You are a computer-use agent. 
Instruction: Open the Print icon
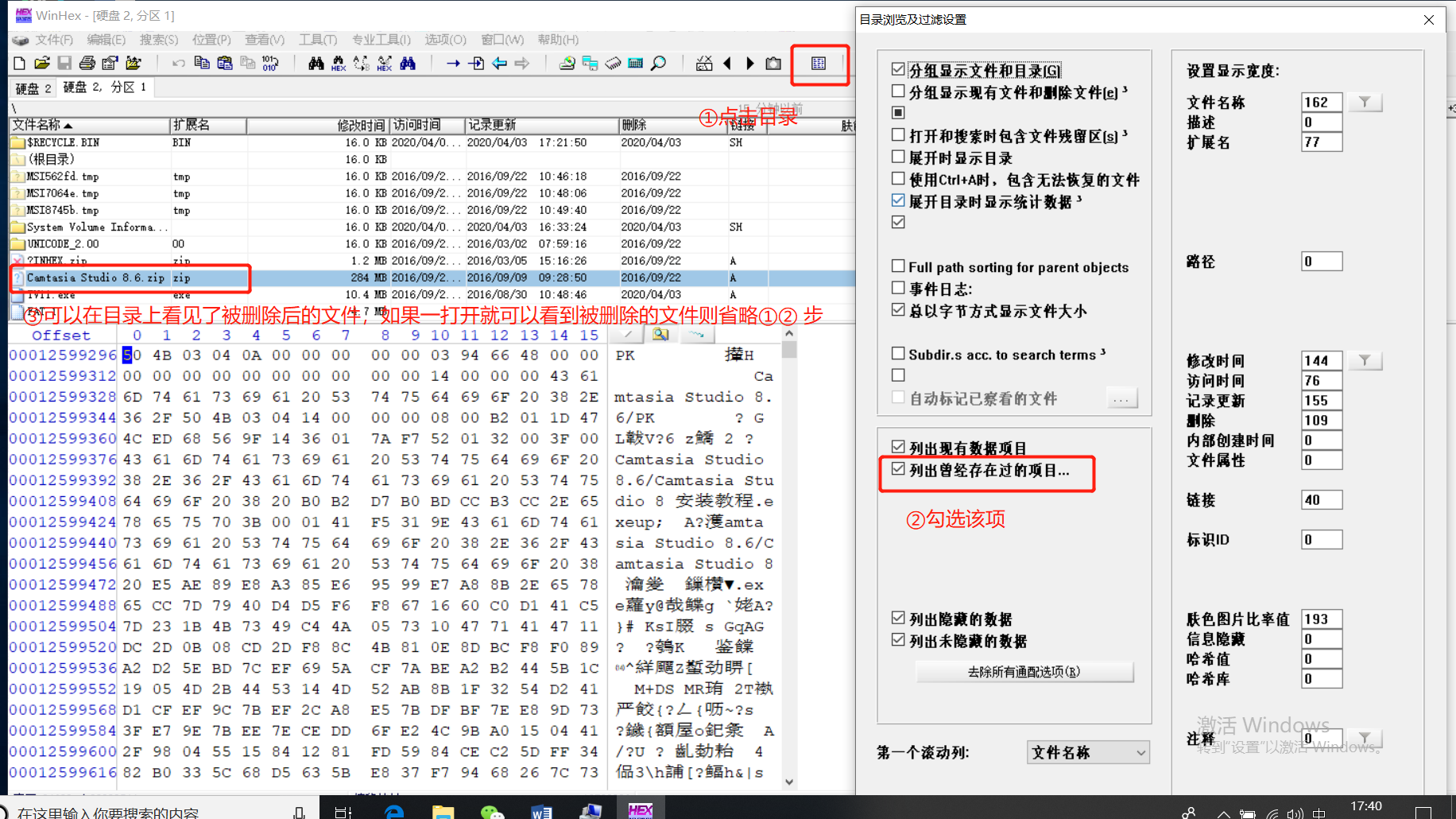[86, 63]
